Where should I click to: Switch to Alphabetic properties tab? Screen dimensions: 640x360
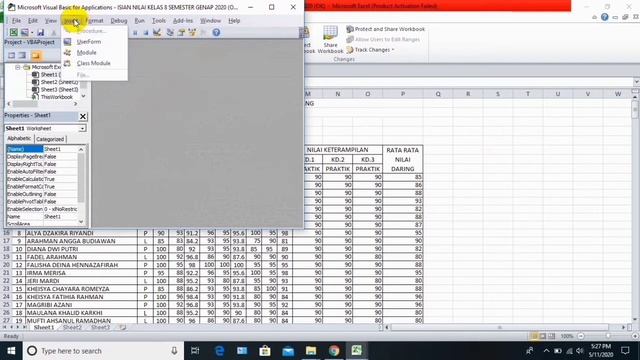(19, 139)
